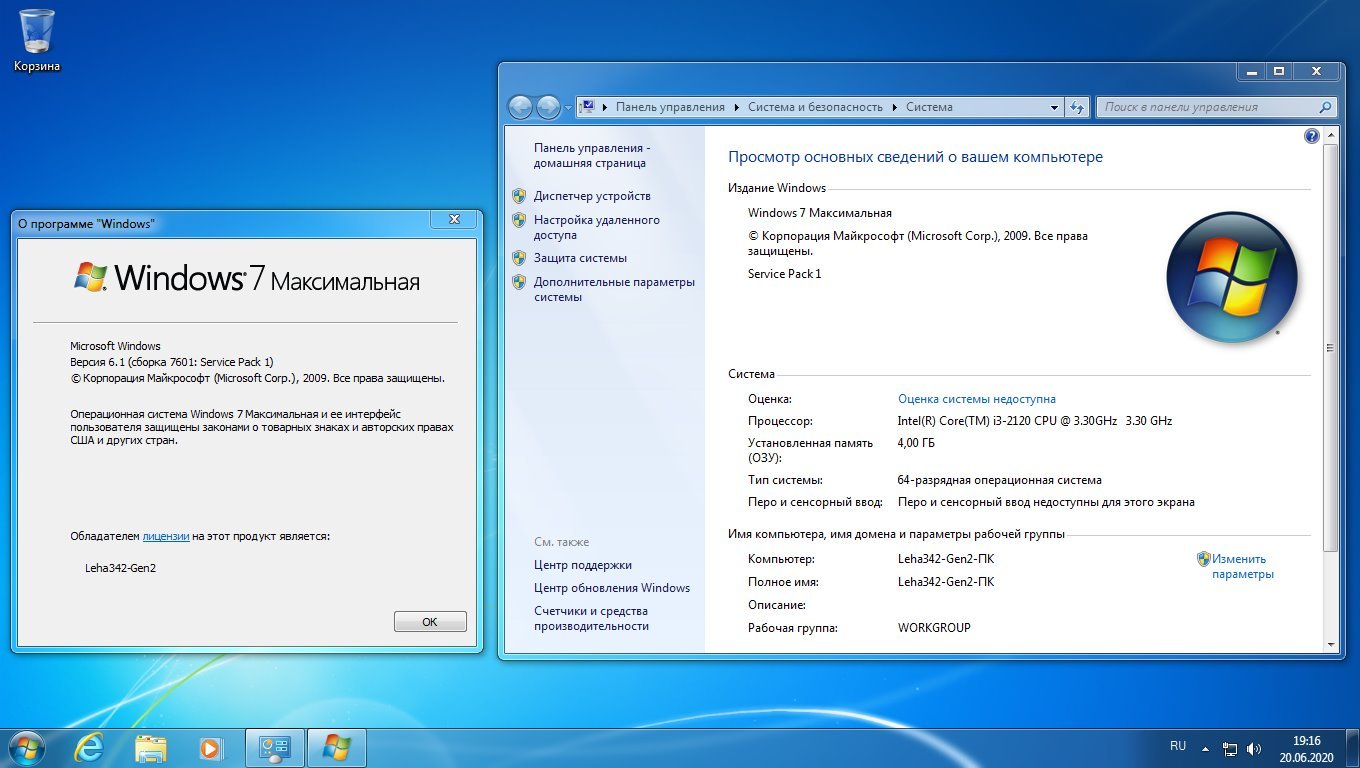1360x768 pixels.
Task: Expand arrow after Панель управления breadcrumb
Action: click(x=737, y=107)
